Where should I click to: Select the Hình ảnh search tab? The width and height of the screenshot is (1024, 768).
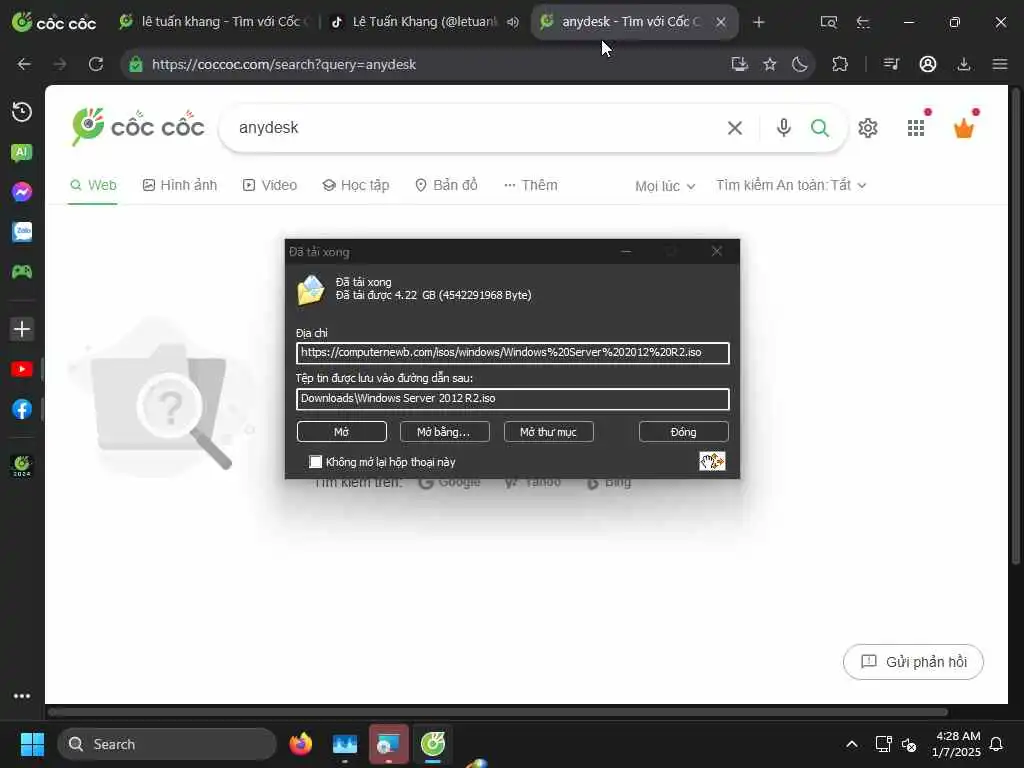(x=180, y=185)
